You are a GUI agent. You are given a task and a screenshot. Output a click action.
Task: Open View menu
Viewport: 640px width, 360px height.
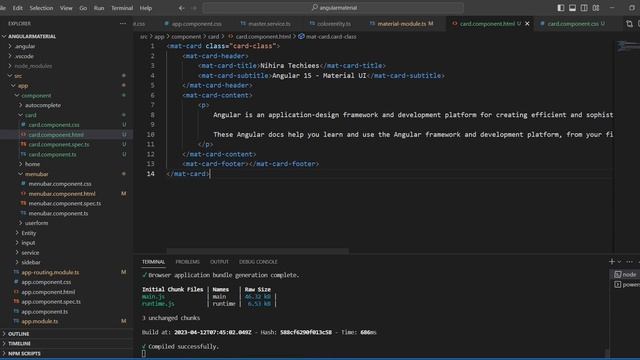point(66,8)
